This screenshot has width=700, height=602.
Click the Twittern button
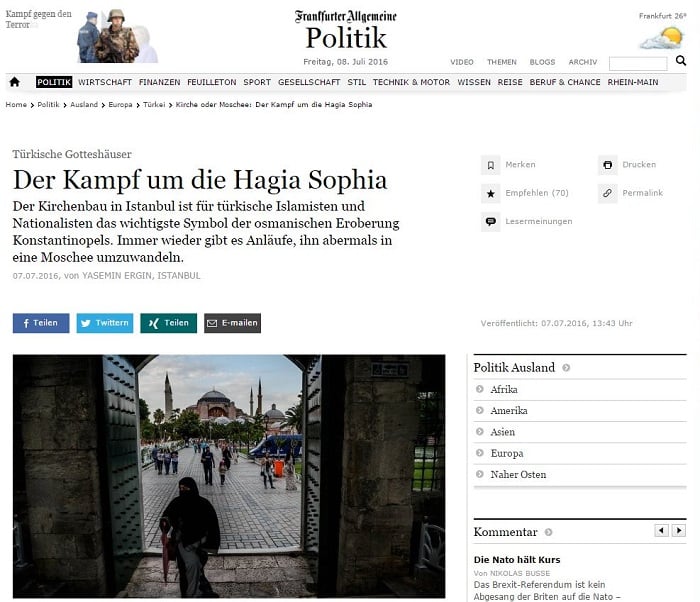[105, 323]
